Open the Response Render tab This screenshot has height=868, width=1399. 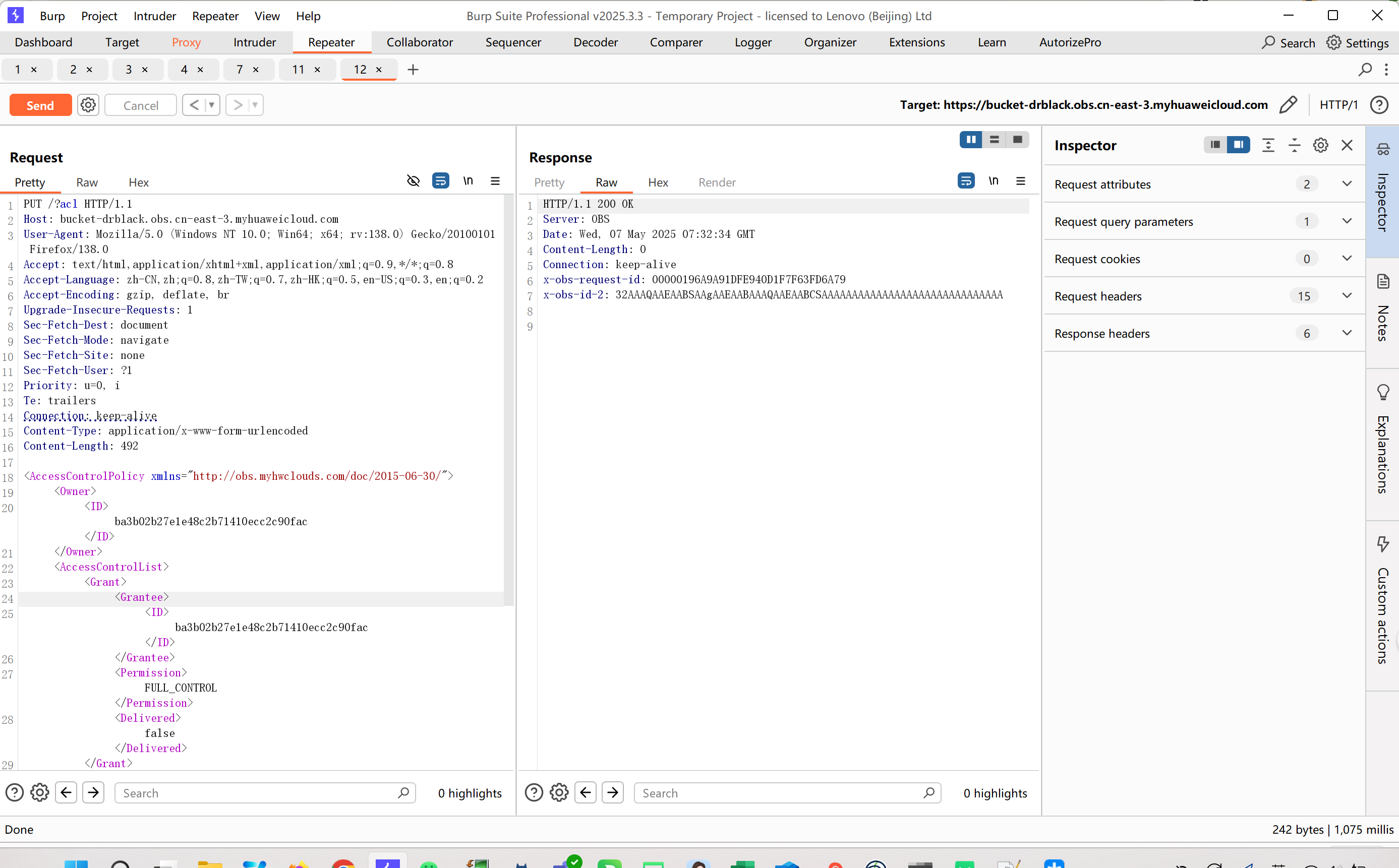717,182
